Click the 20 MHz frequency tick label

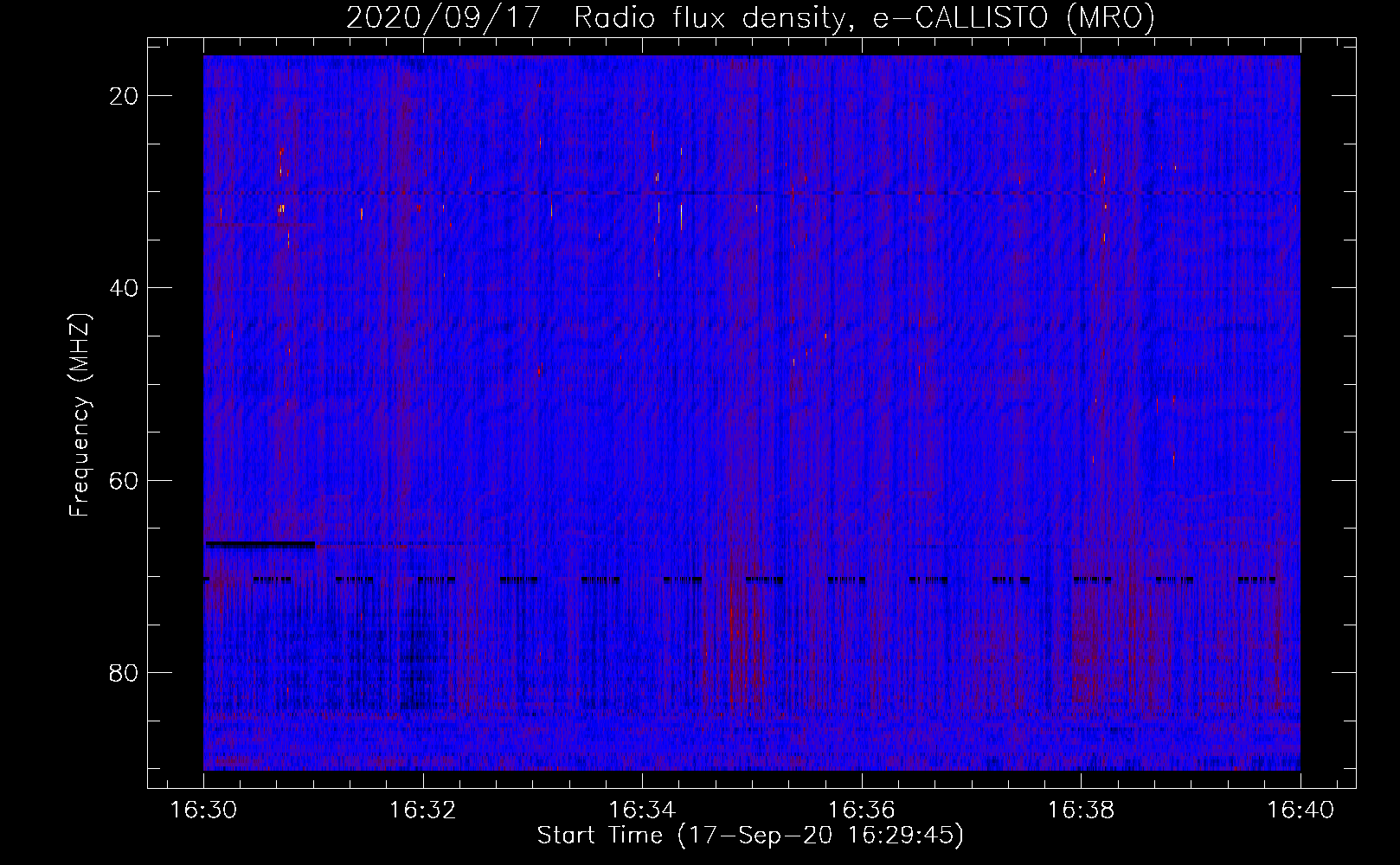coord(125,96)
